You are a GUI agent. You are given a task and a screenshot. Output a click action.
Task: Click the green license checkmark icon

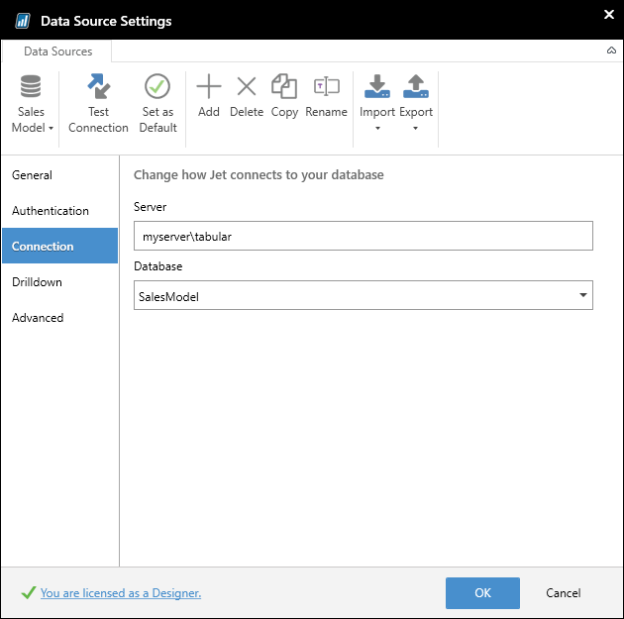[29, 593]
